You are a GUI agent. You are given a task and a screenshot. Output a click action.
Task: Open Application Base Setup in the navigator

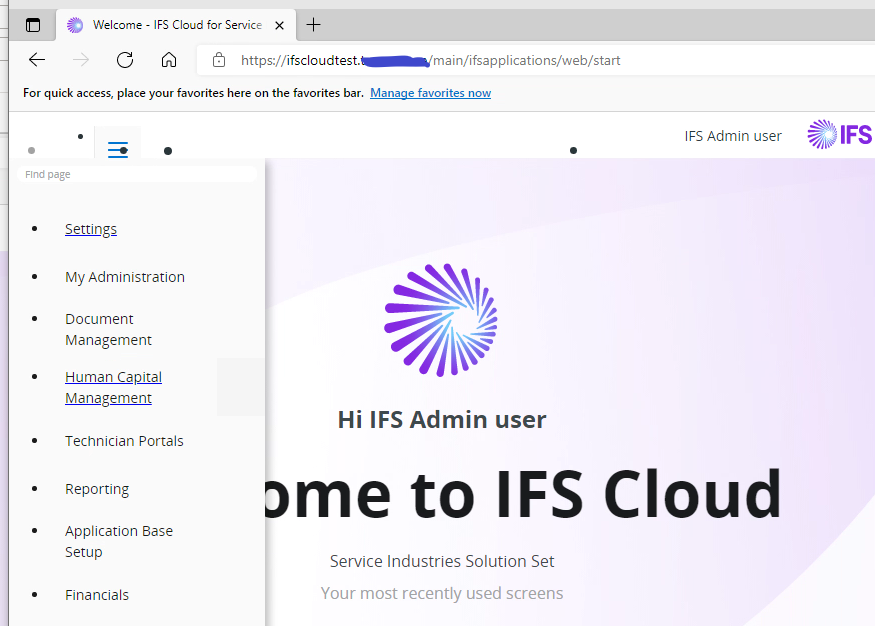(119, 541)
